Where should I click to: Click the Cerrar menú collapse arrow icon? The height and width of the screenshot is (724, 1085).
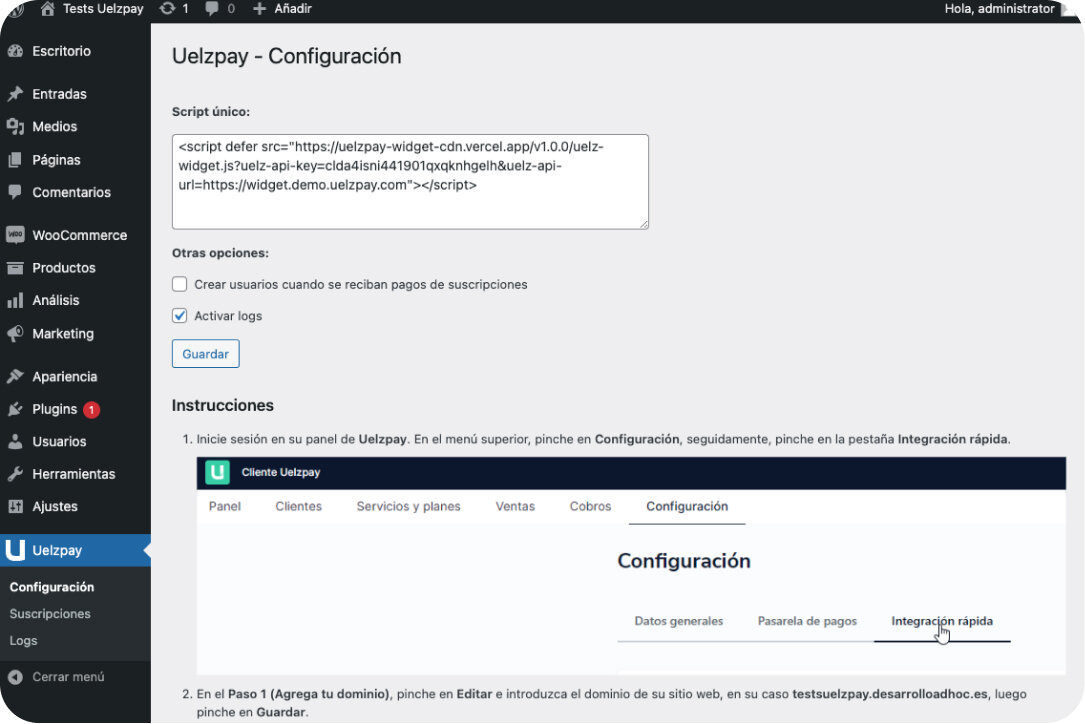pyautogui.click(x=15, y=677)
